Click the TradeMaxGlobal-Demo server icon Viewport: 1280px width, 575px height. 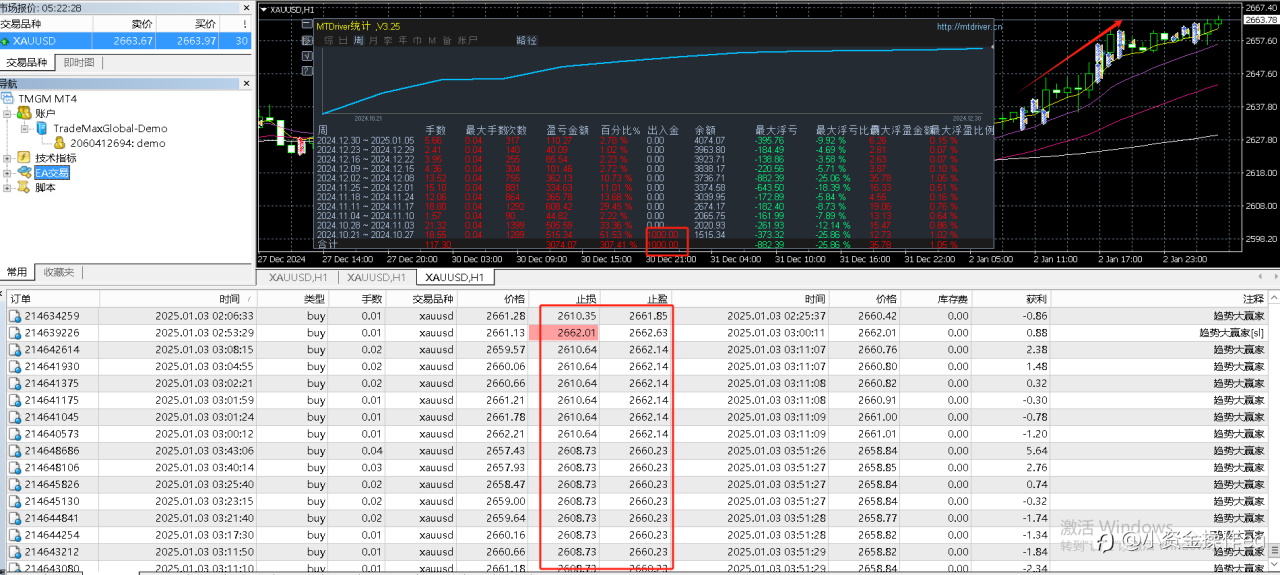(x=42, y=128)
